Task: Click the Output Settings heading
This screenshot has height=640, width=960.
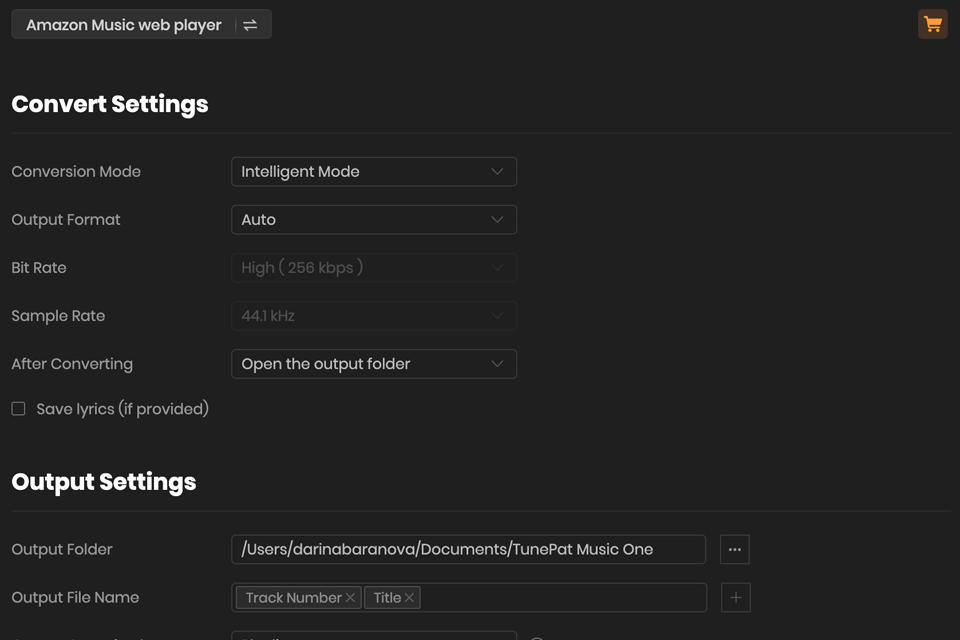Action: pos(104,482)
